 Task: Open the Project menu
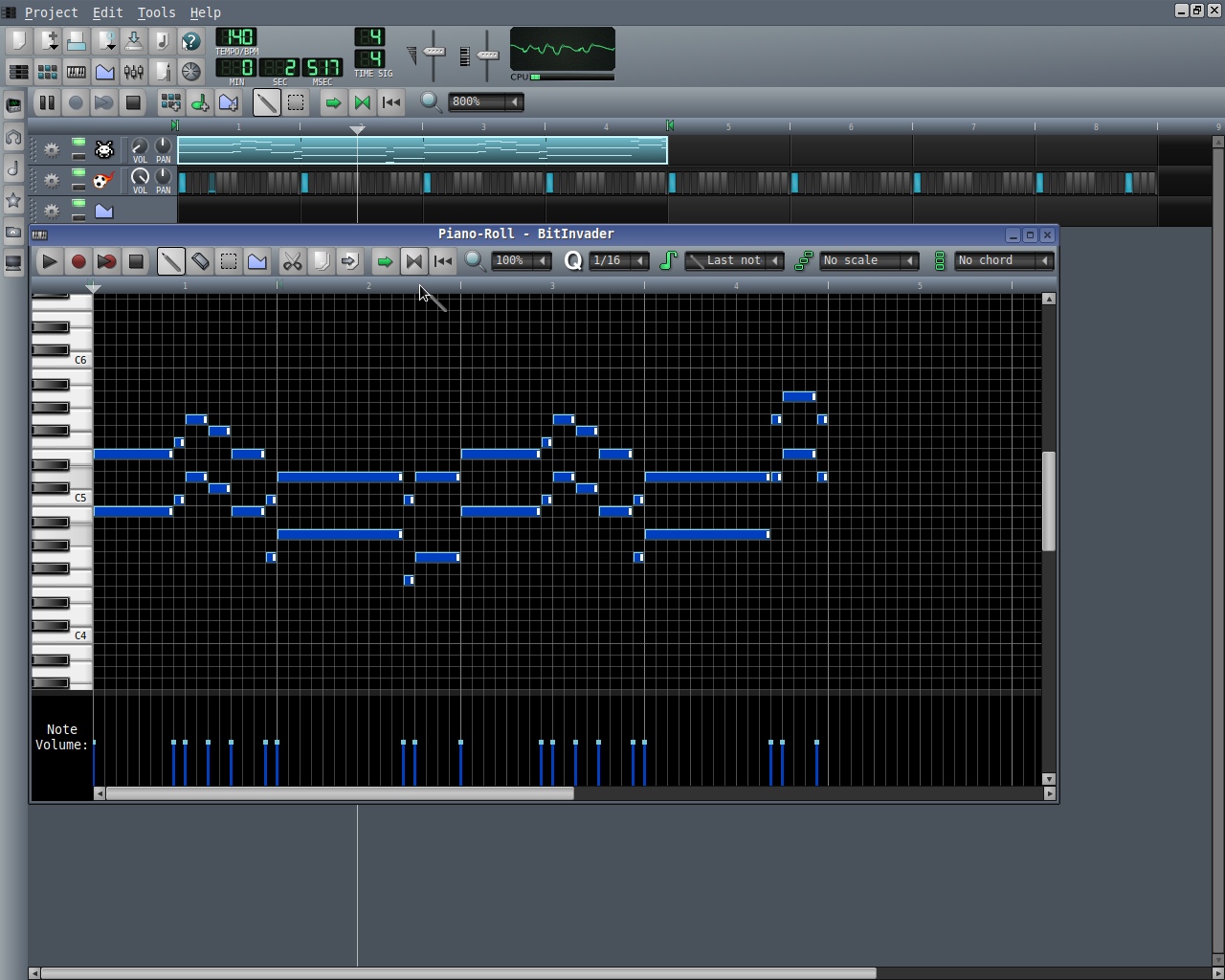[51, 12]
